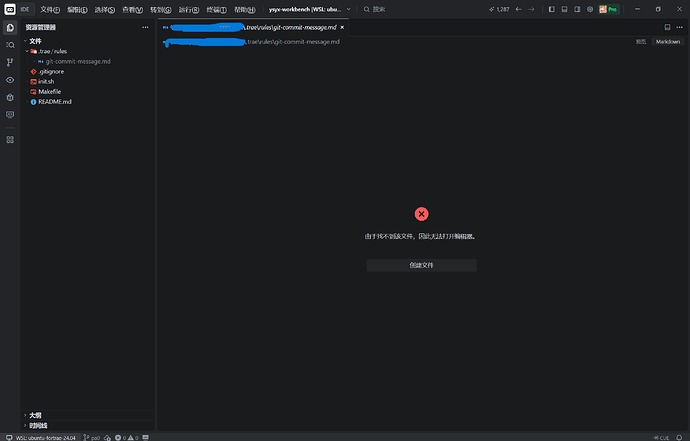Click the IDE mode button
The width and height of the screenshot is (690, 441).
point(25,9)
